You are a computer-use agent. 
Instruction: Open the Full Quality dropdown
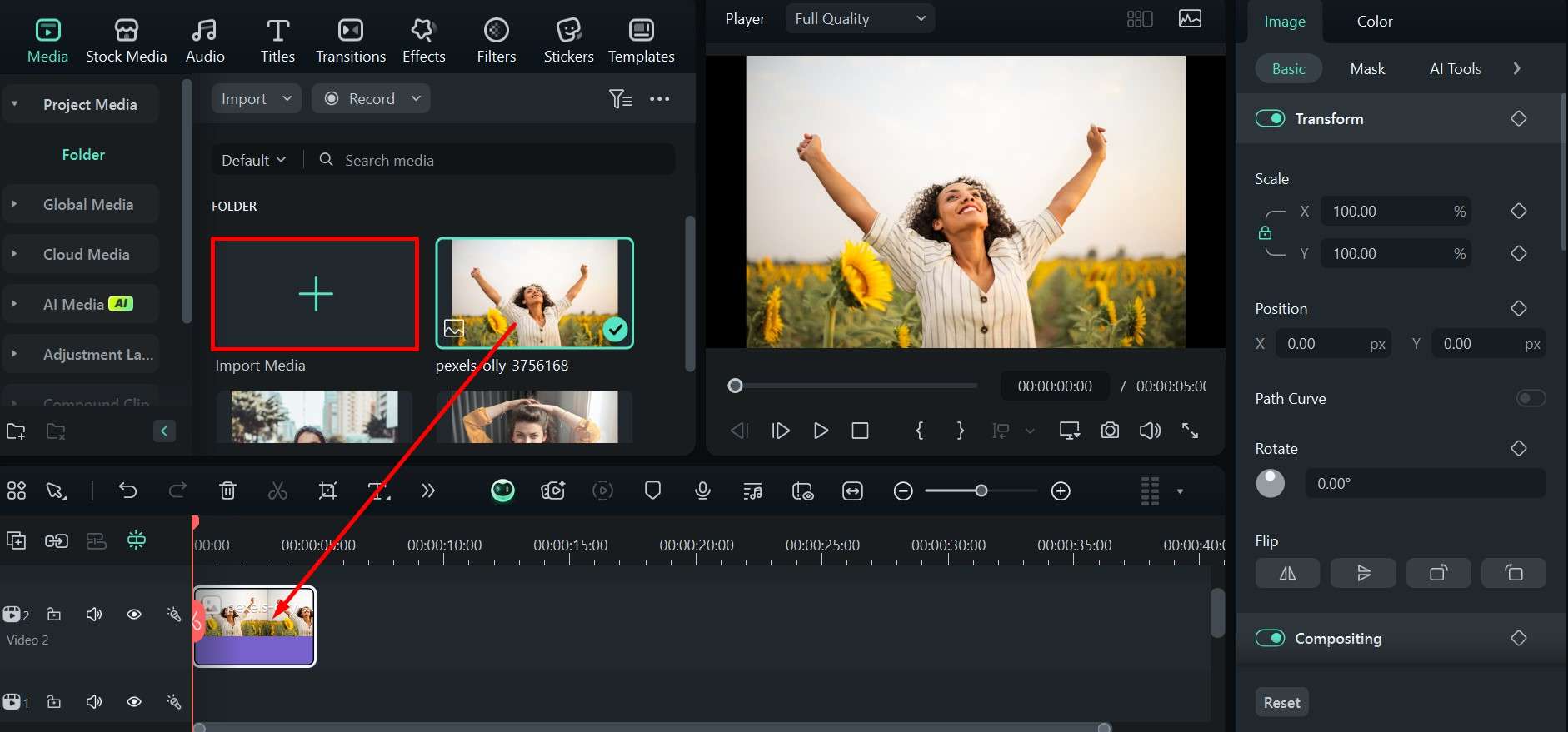859,19
